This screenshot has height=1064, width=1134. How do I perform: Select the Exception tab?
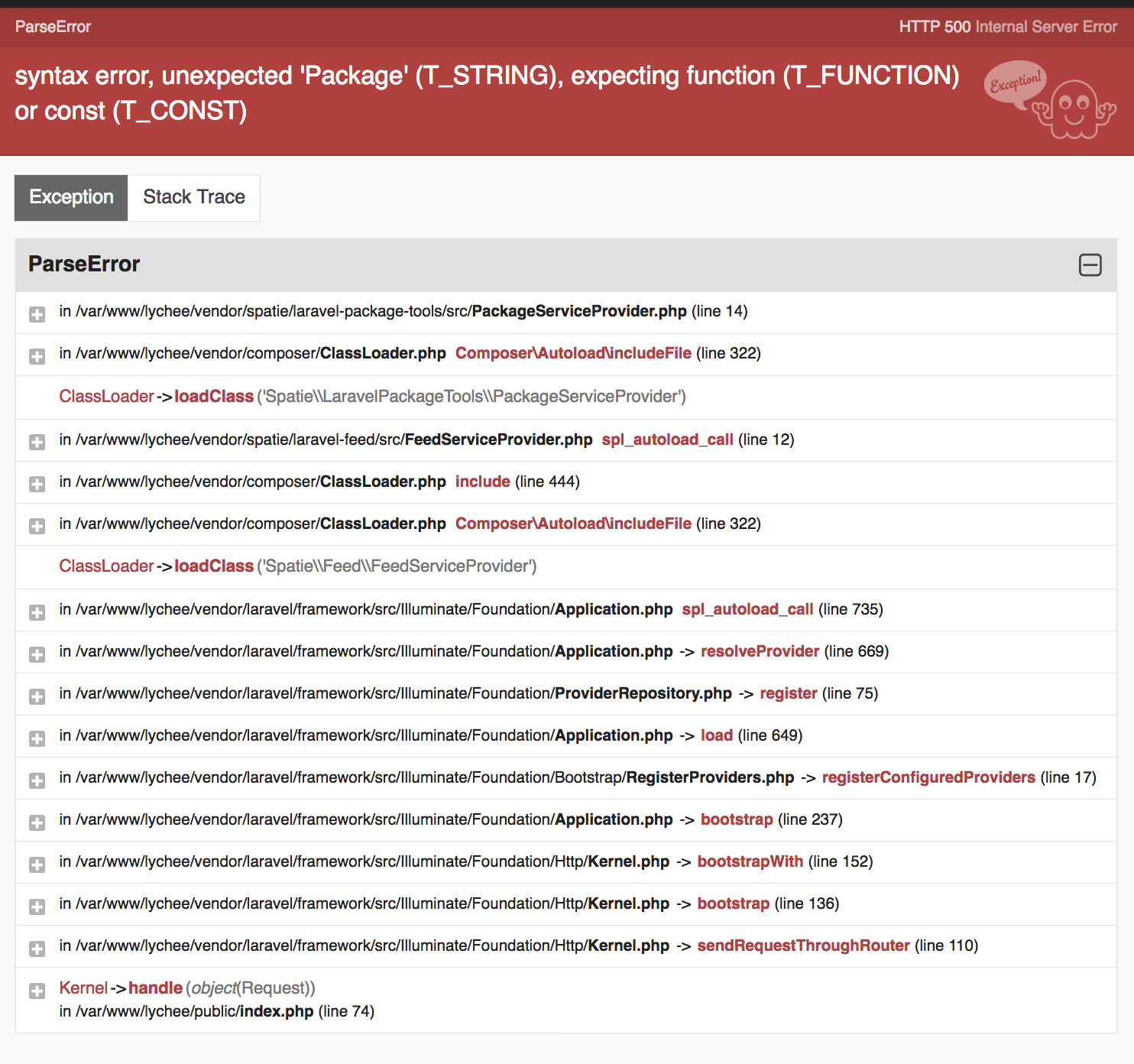70,197
